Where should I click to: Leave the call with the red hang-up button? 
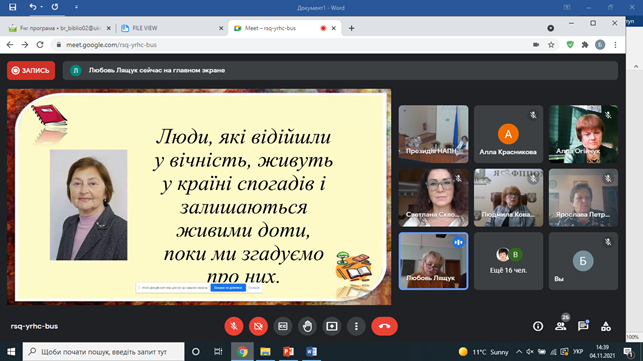click(x=384, y=326)
